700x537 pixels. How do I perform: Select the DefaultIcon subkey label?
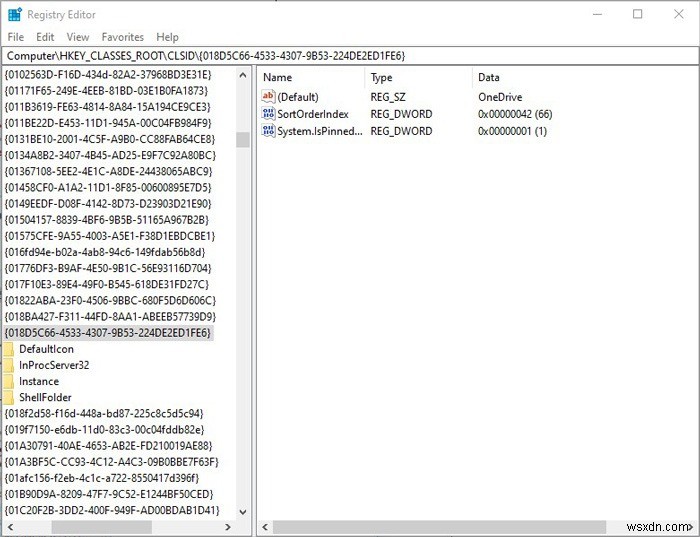46,349
